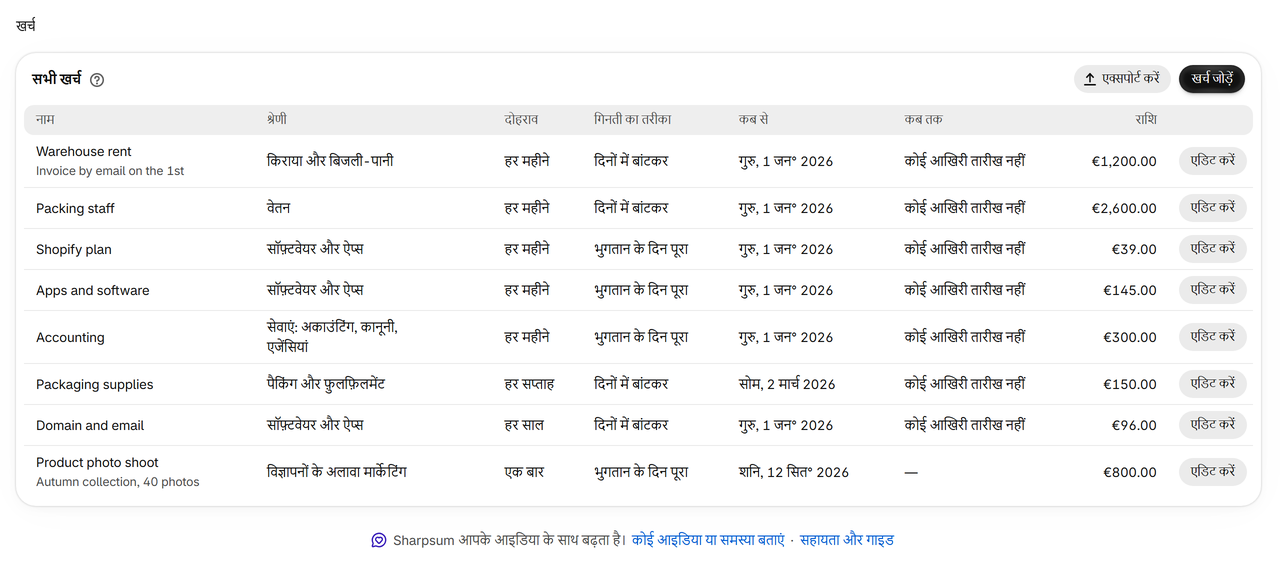Click the Sharpsum heart chat icon
Screen dimensions: 1280x574
[379, 540]
